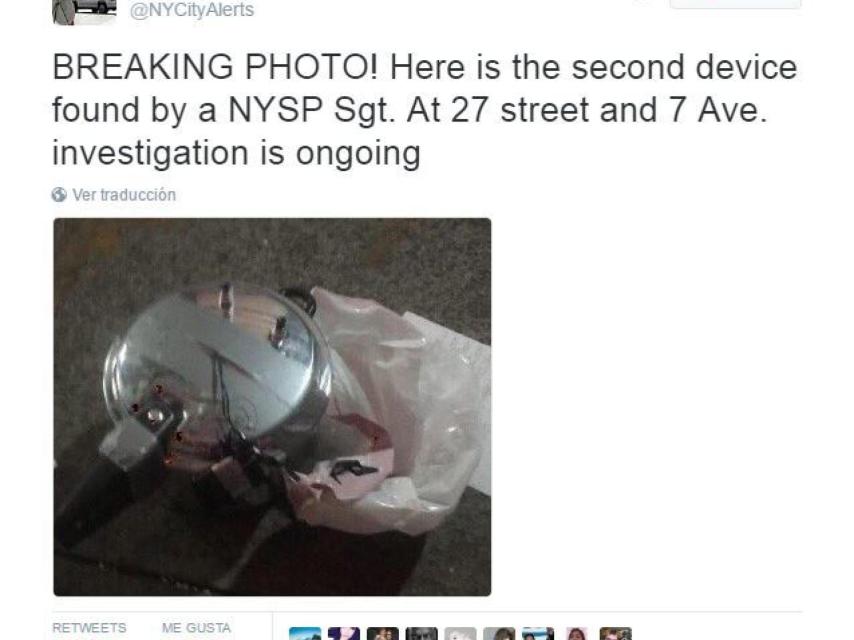Open the fifth light gray avatar
Screen dimensions: 854x640
[x=460, y=634]
